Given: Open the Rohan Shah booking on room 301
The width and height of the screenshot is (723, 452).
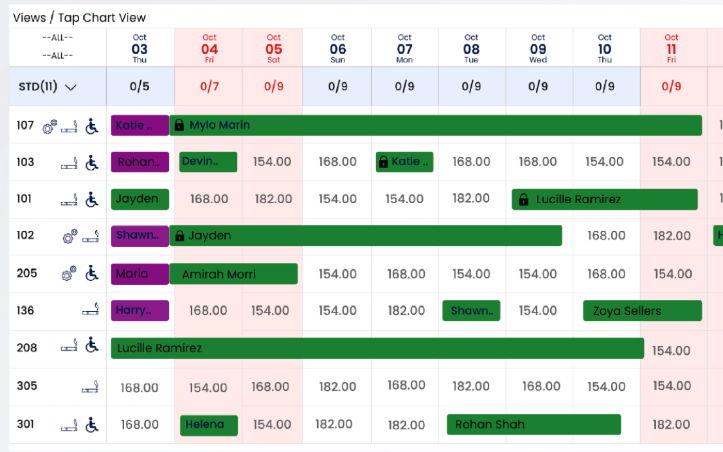Looking at the screenshot, I should click(534, 424).
